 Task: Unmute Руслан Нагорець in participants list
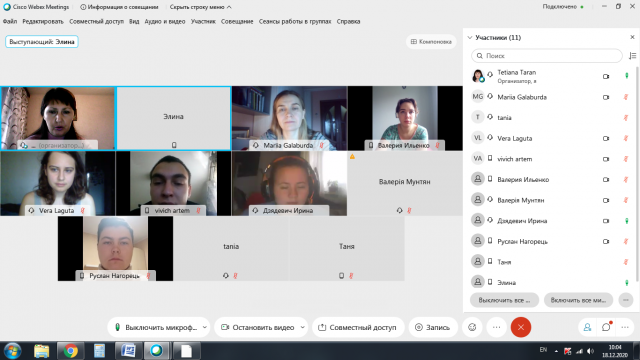coord(626,241)
